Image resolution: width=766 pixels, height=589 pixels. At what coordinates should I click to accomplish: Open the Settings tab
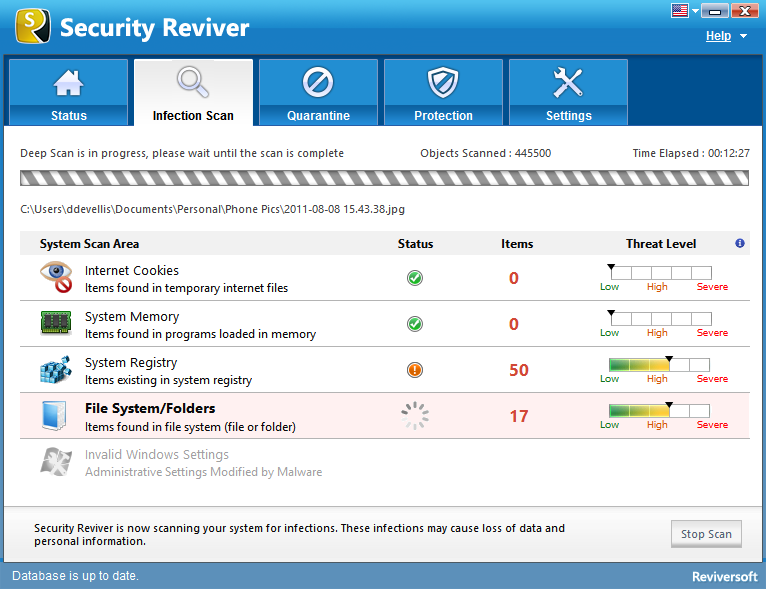point(569,92)
